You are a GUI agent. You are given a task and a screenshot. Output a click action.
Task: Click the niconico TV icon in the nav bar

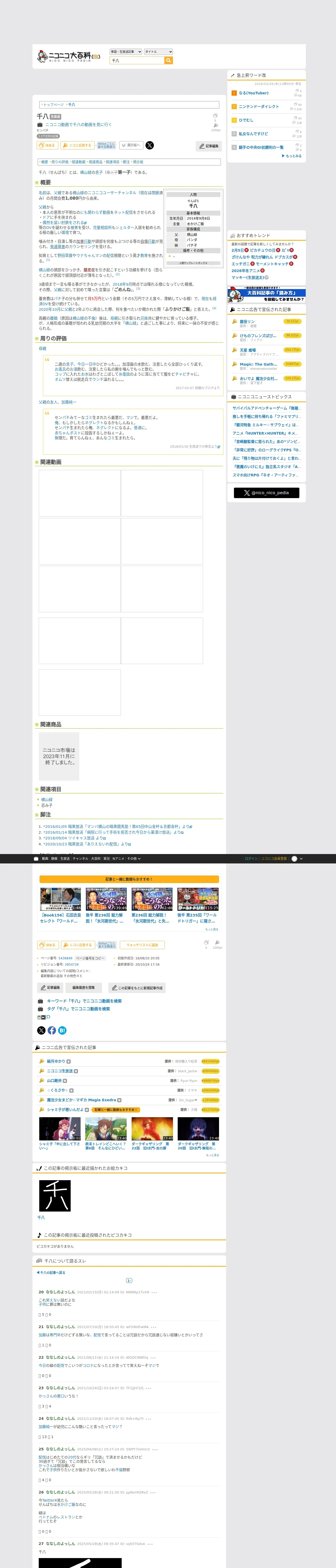(36, 859)
